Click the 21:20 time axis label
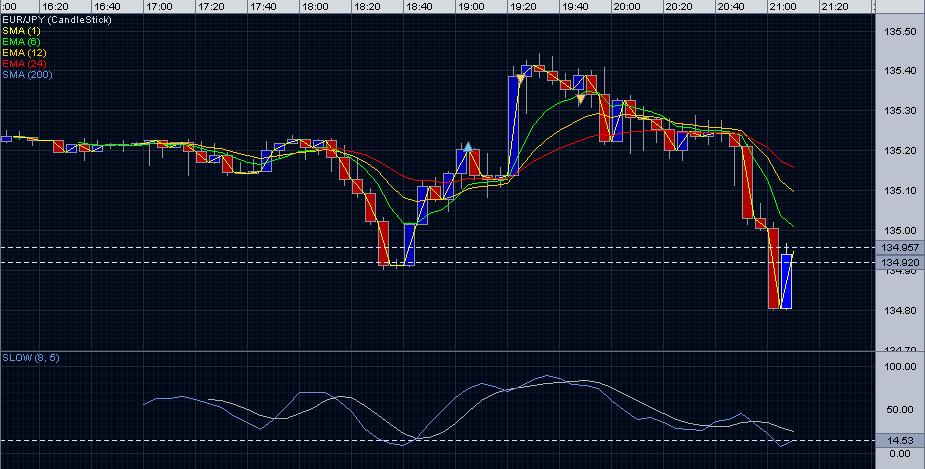The width and height of the screenshot is (925, 469). [835, 6]
